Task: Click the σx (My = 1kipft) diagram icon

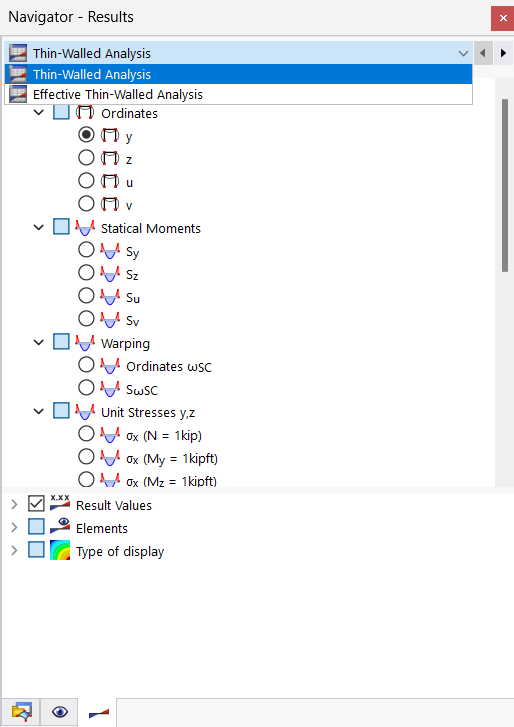Action: 110,458
